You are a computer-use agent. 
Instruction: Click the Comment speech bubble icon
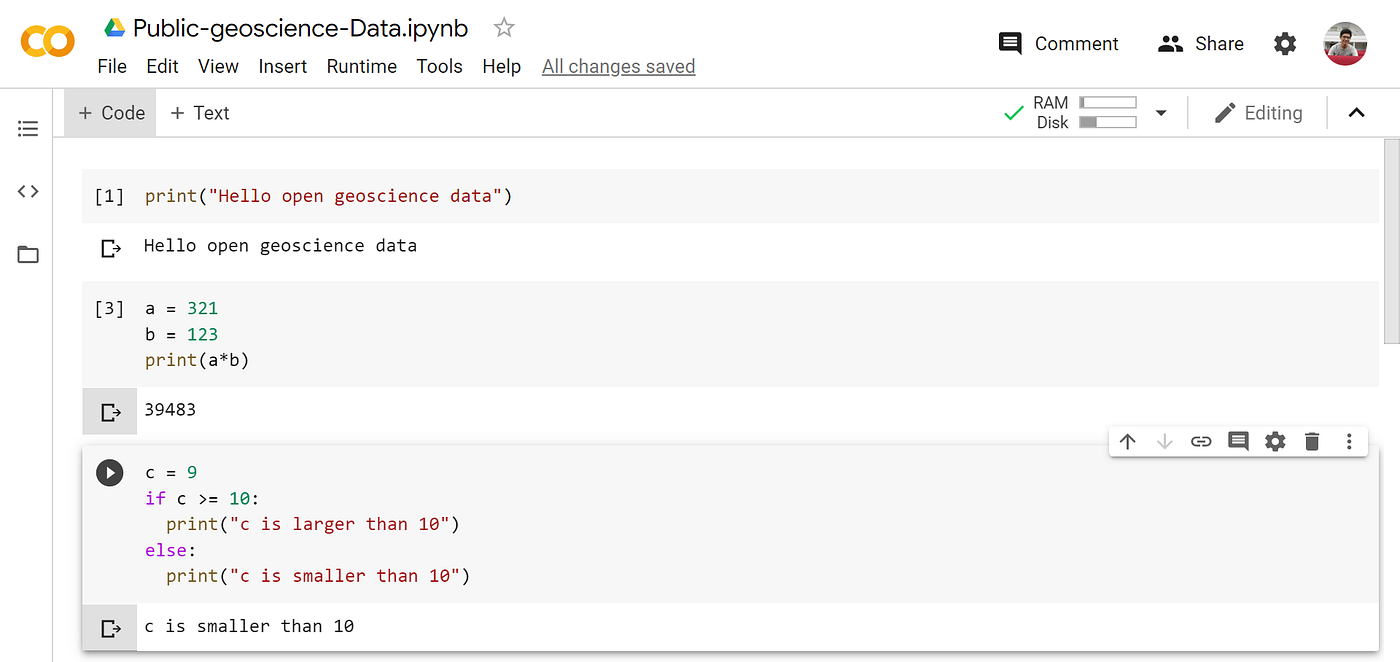coord(1010,44)
